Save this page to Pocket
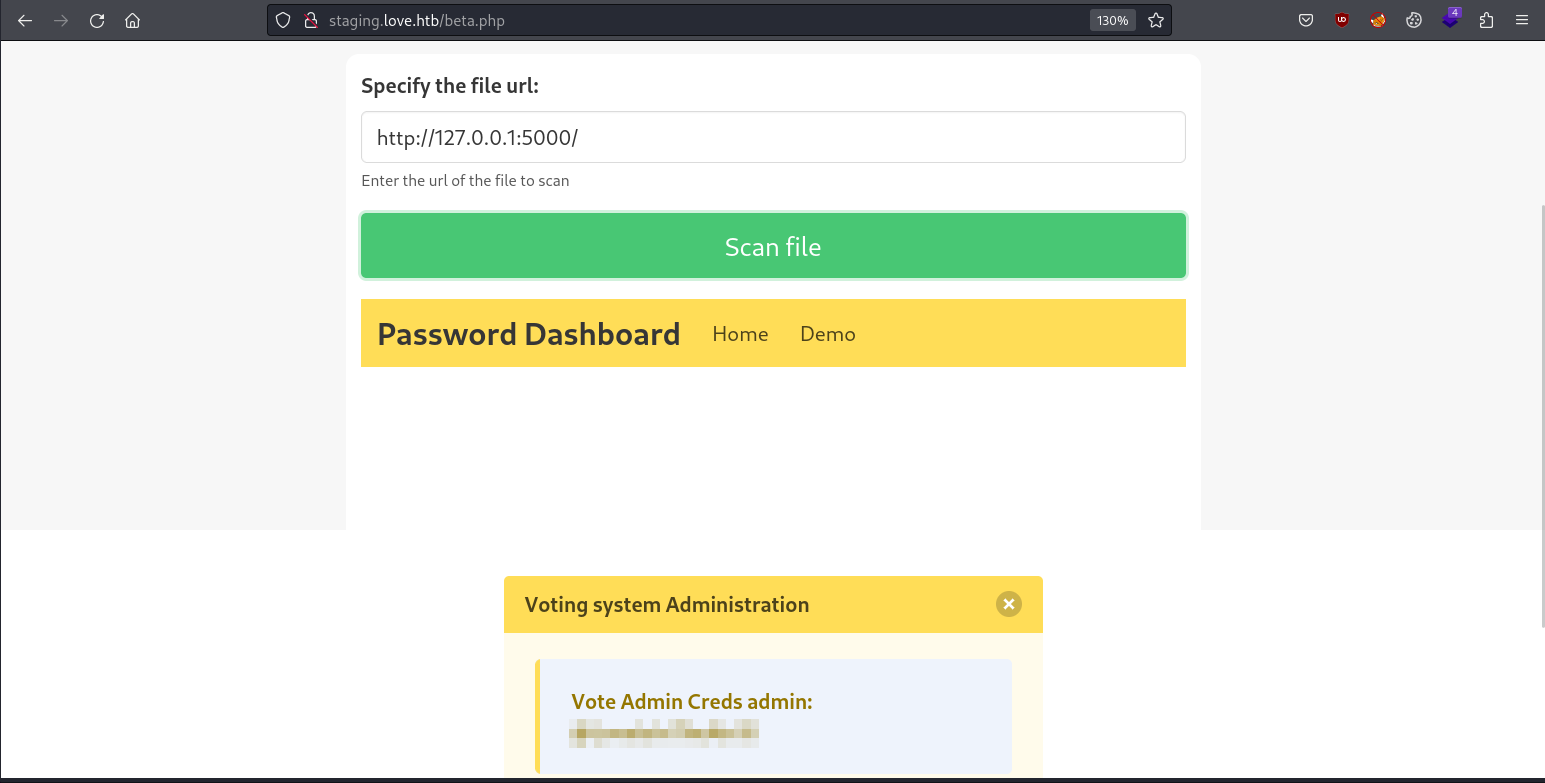The height and width of the screenshot is (783, 1545). pyautogui.click(x=1305, y=20)
